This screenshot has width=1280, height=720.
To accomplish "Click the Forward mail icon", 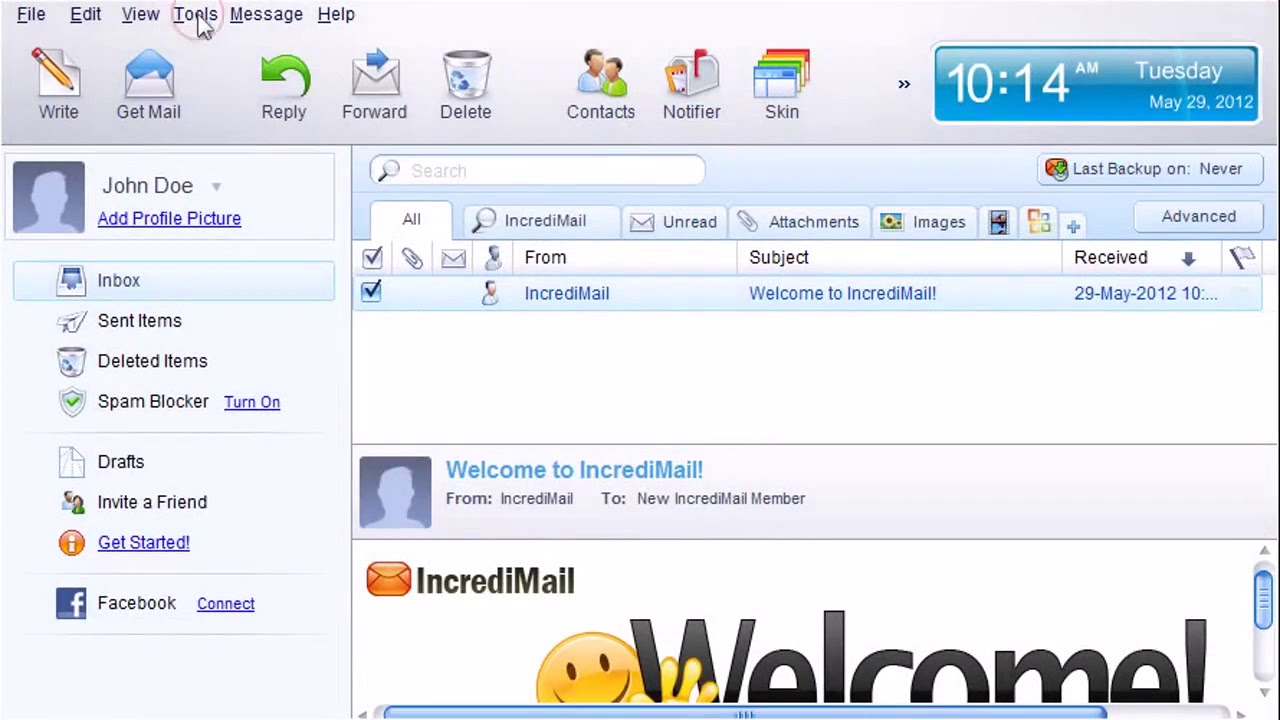I will [375, 73].
